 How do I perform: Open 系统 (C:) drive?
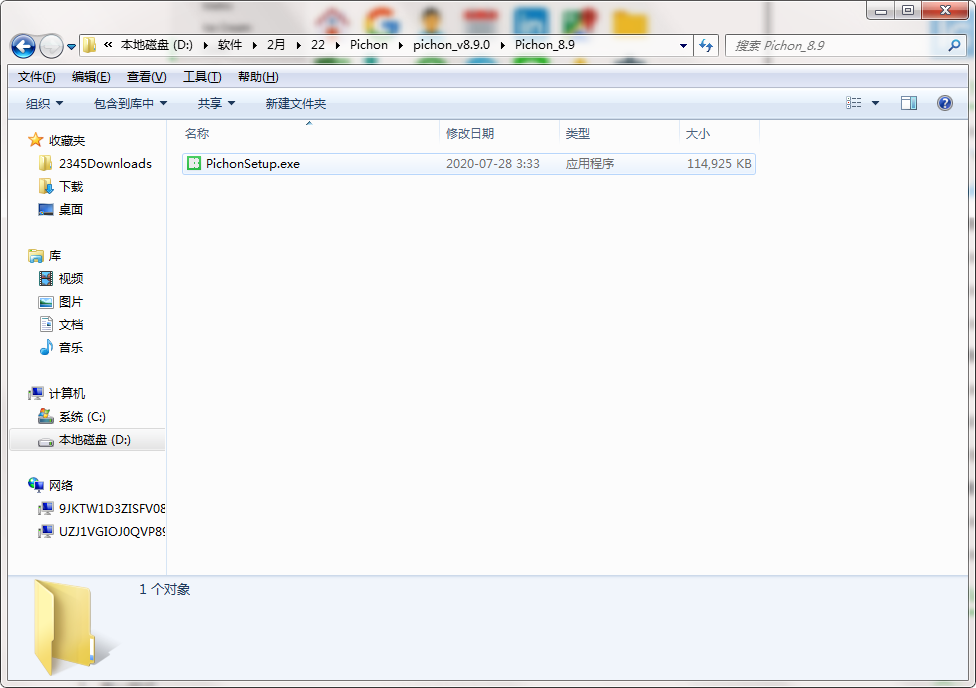(x=72, y=417)
